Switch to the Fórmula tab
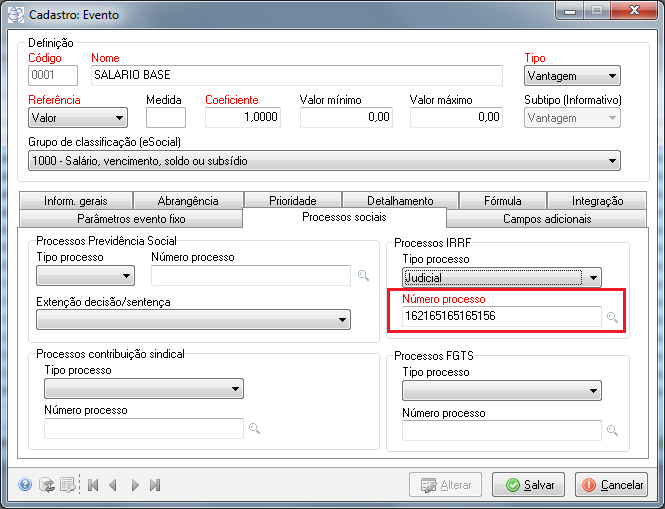The height and width of the screenshot is (509, 665). point(501,201)
